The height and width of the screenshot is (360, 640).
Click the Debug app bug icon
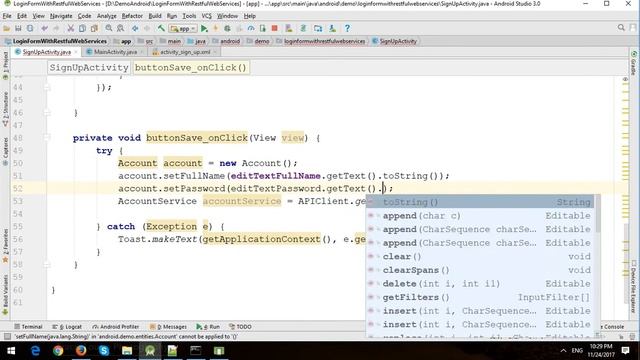[227, 29]
